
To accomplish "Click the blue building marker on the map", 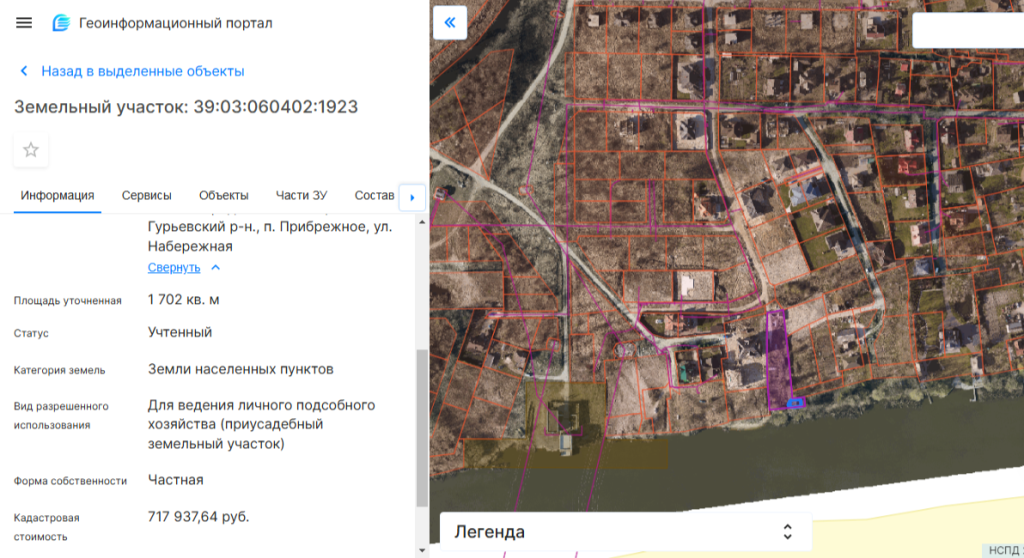I will pyautogui.click(x=795, y=403).
